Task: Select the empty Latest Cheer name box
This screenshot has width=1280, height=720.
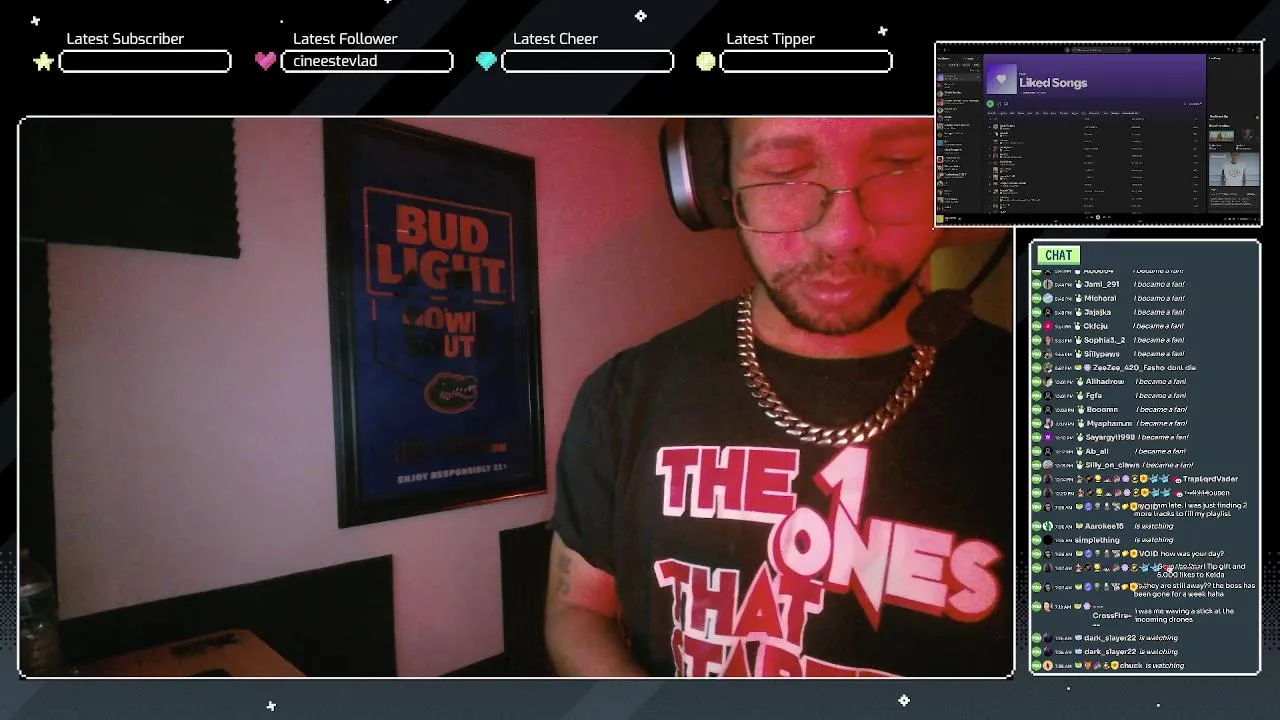Action: point(587,62)
